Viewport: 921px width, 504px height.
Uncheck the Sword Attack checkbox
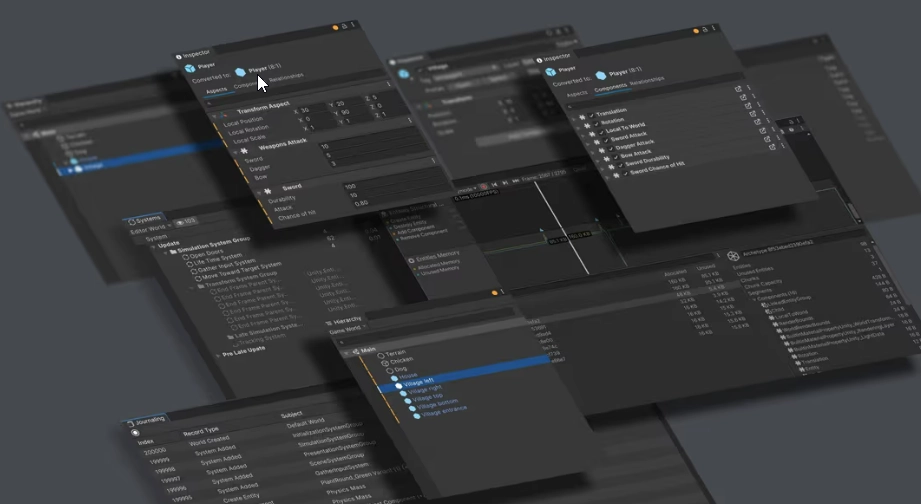[x=606, y=141]
